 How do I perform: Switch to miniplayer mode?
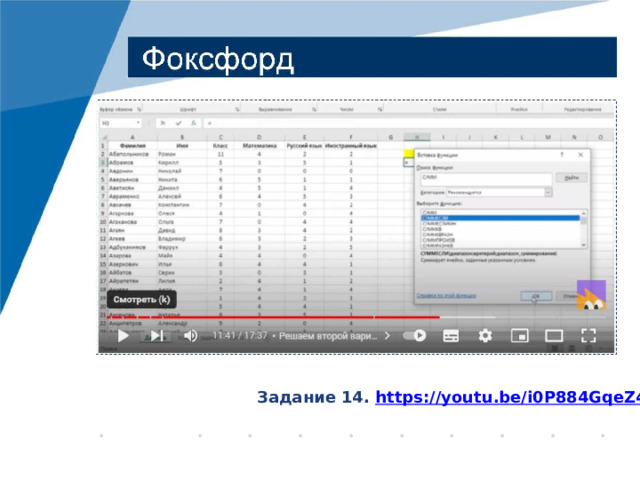(x=520, y=336)
